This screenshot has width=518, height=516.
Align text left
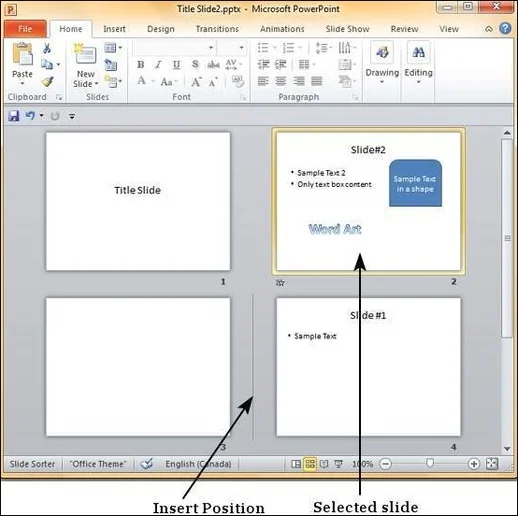(263, 81)
